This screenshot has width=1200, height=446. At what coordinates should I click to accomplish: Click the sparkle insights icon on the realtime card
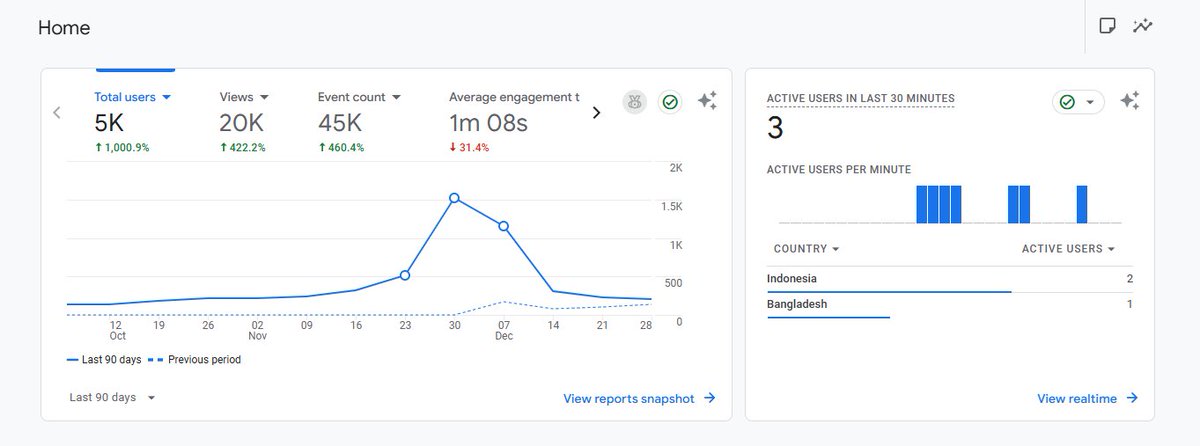pos(1130,100)
